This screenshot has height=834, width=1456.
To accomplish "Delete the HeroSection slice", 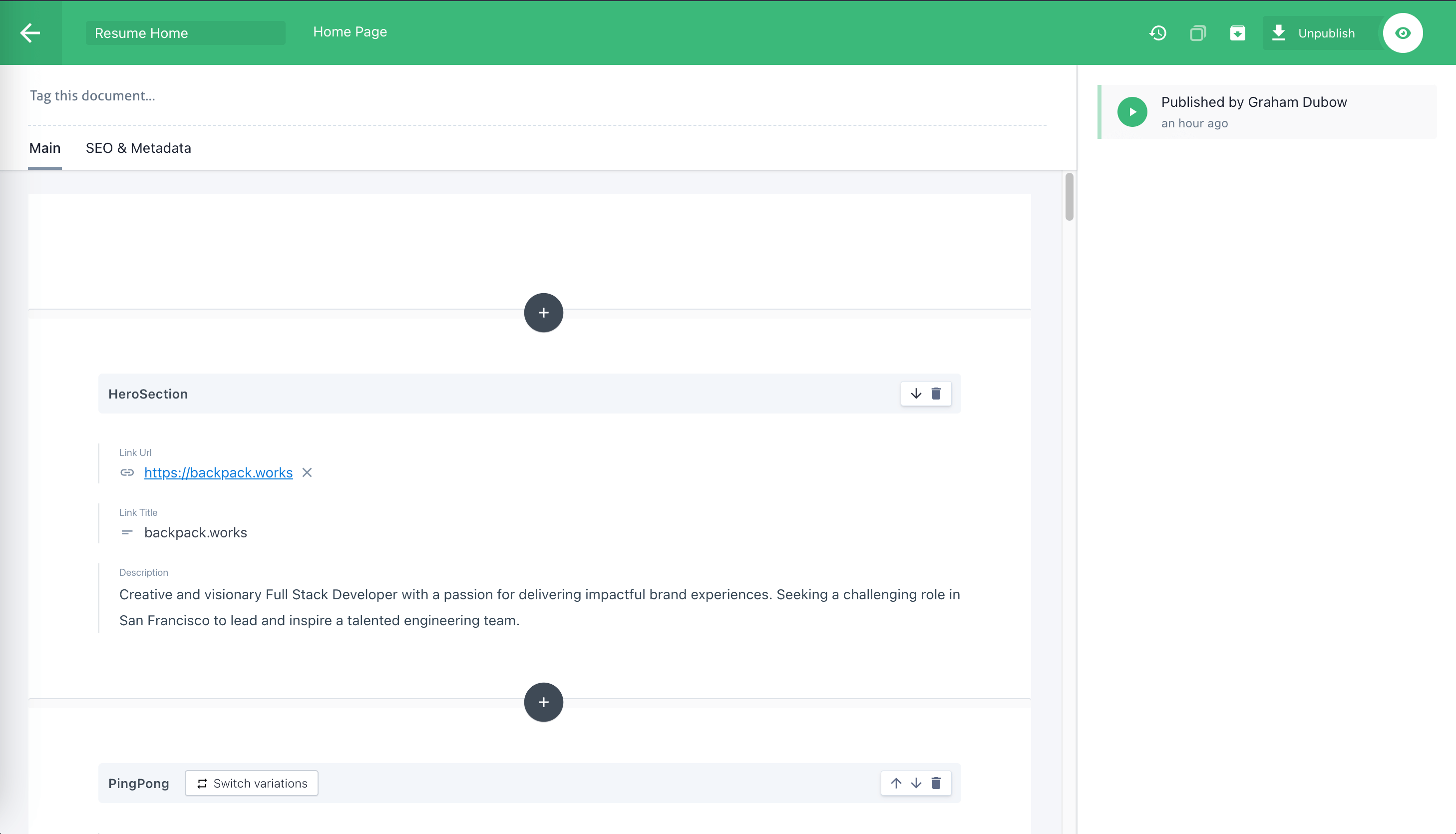I will 936,394.
